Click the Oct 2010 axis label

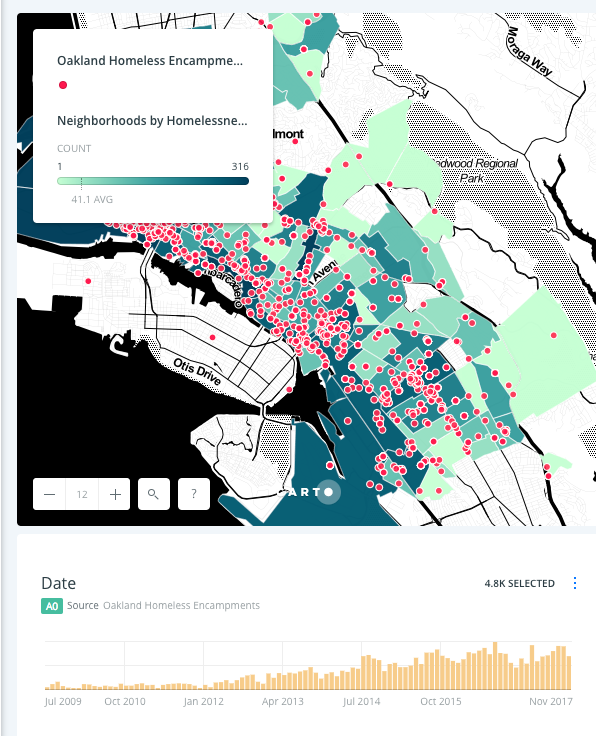coord(125,701)
